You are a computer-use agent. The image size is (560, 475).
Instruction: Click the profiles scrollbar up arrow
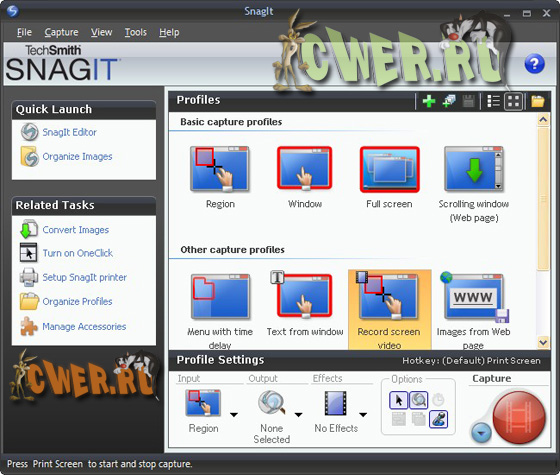(543, 120)
